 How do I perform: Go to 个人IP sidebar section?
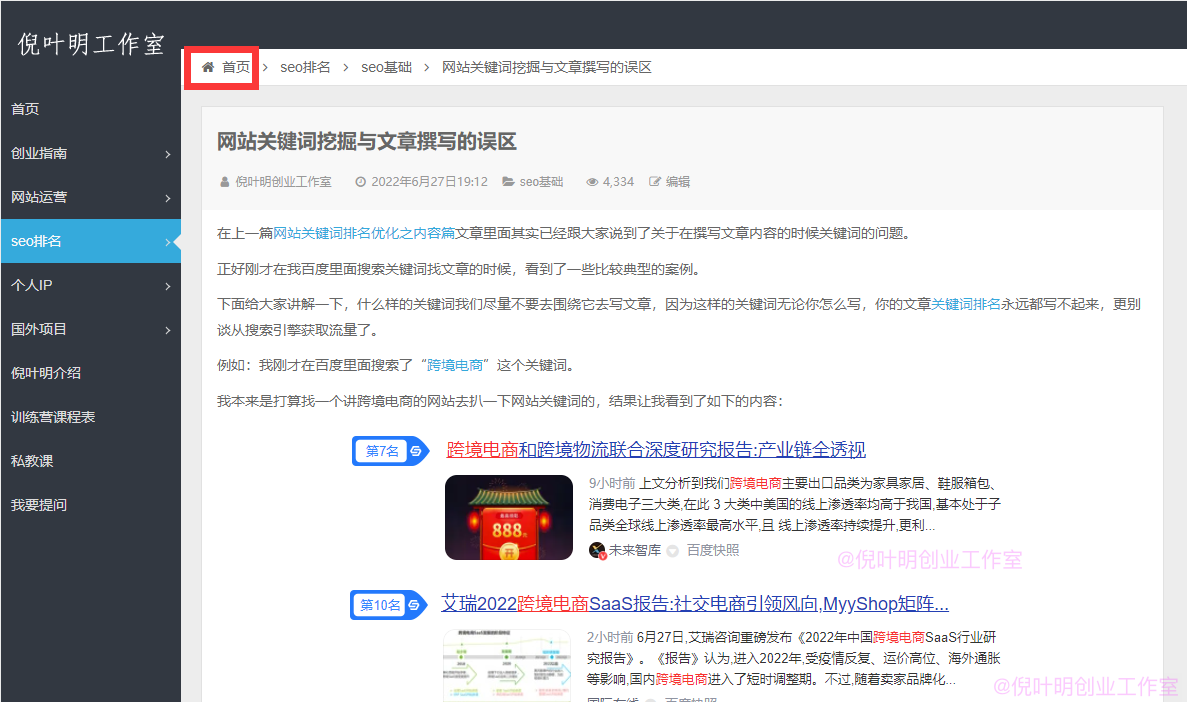tap(91, 285)
